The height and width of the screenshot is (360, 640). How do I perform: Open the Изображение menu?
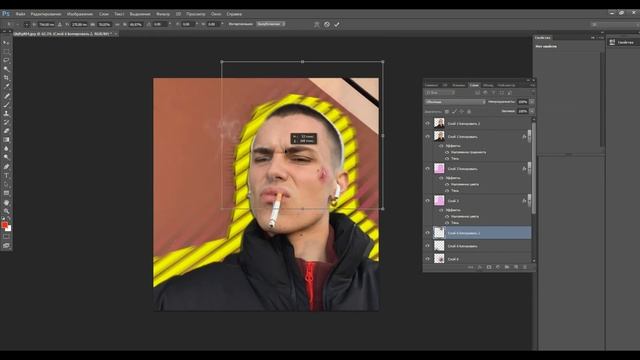(x=80, y=14)
